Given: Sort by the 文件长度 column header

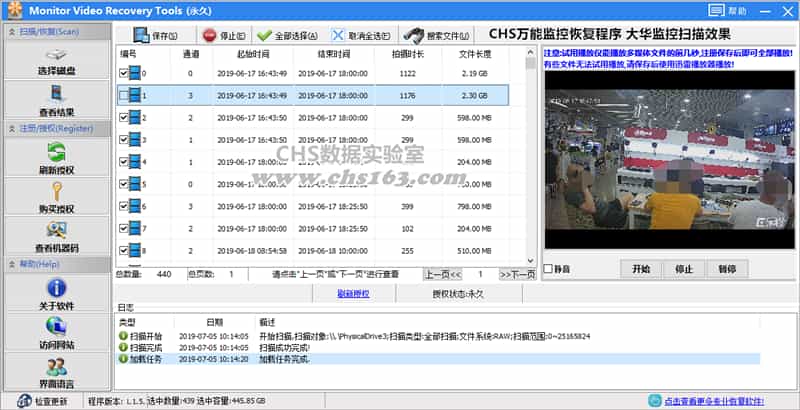Looking at the screenshot, I should pos(475,54).
